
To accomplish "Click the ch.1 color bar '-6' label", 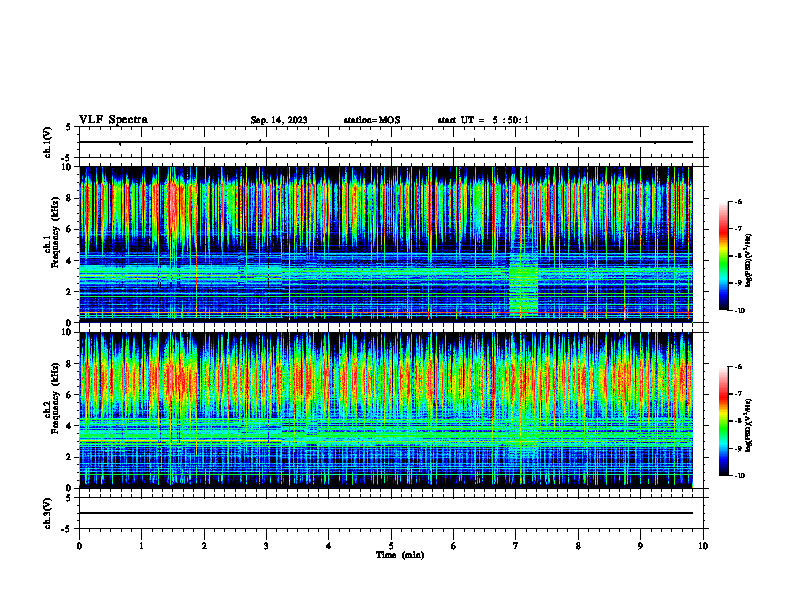I will point(738,201).
